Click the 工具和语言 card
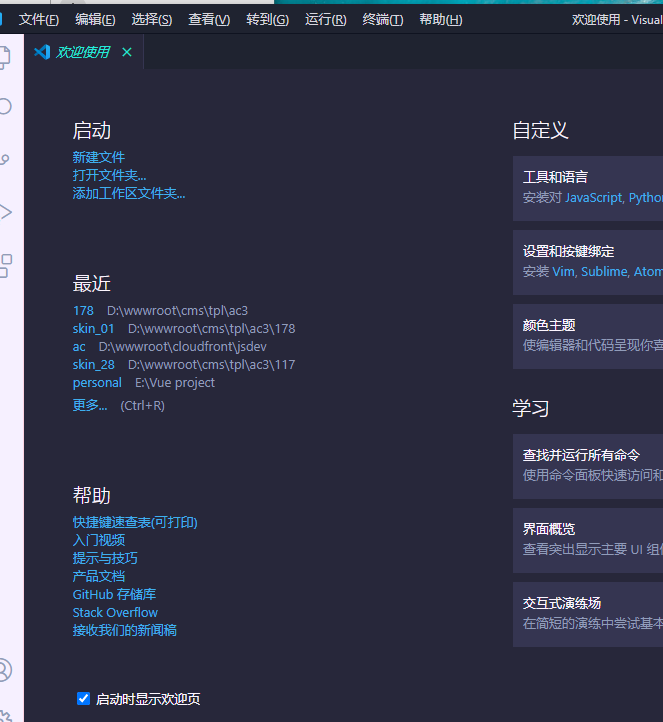Viewport: 663px width, 722px height. point(588,188)
